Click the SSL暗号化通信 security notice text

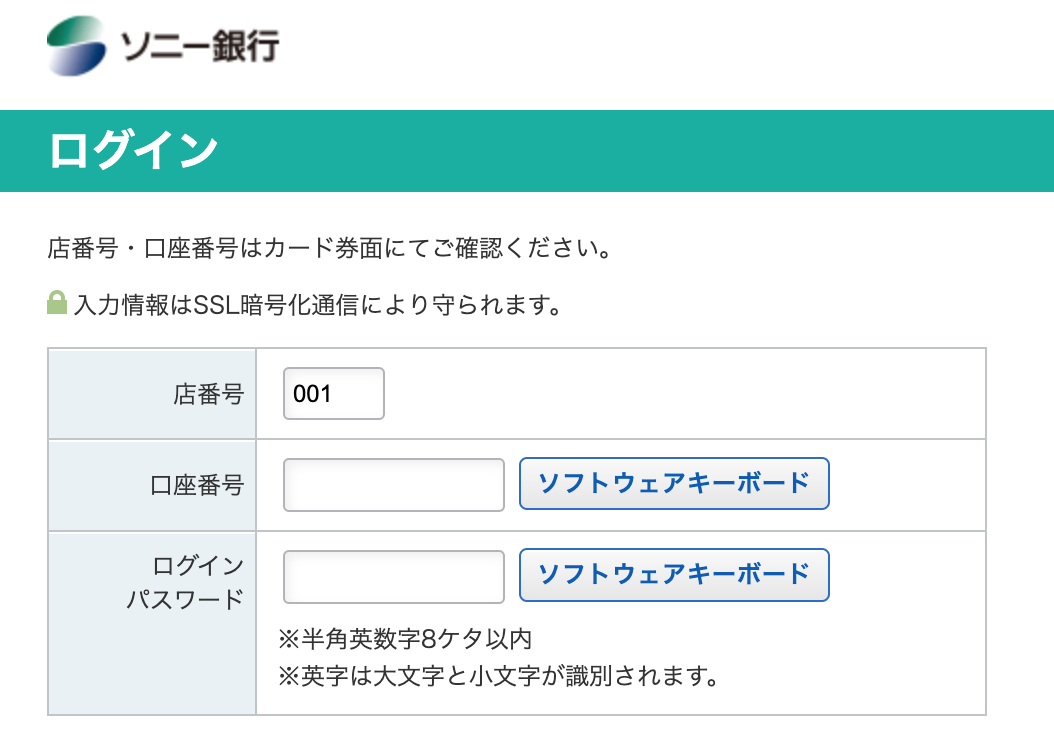tap(317, 305)
